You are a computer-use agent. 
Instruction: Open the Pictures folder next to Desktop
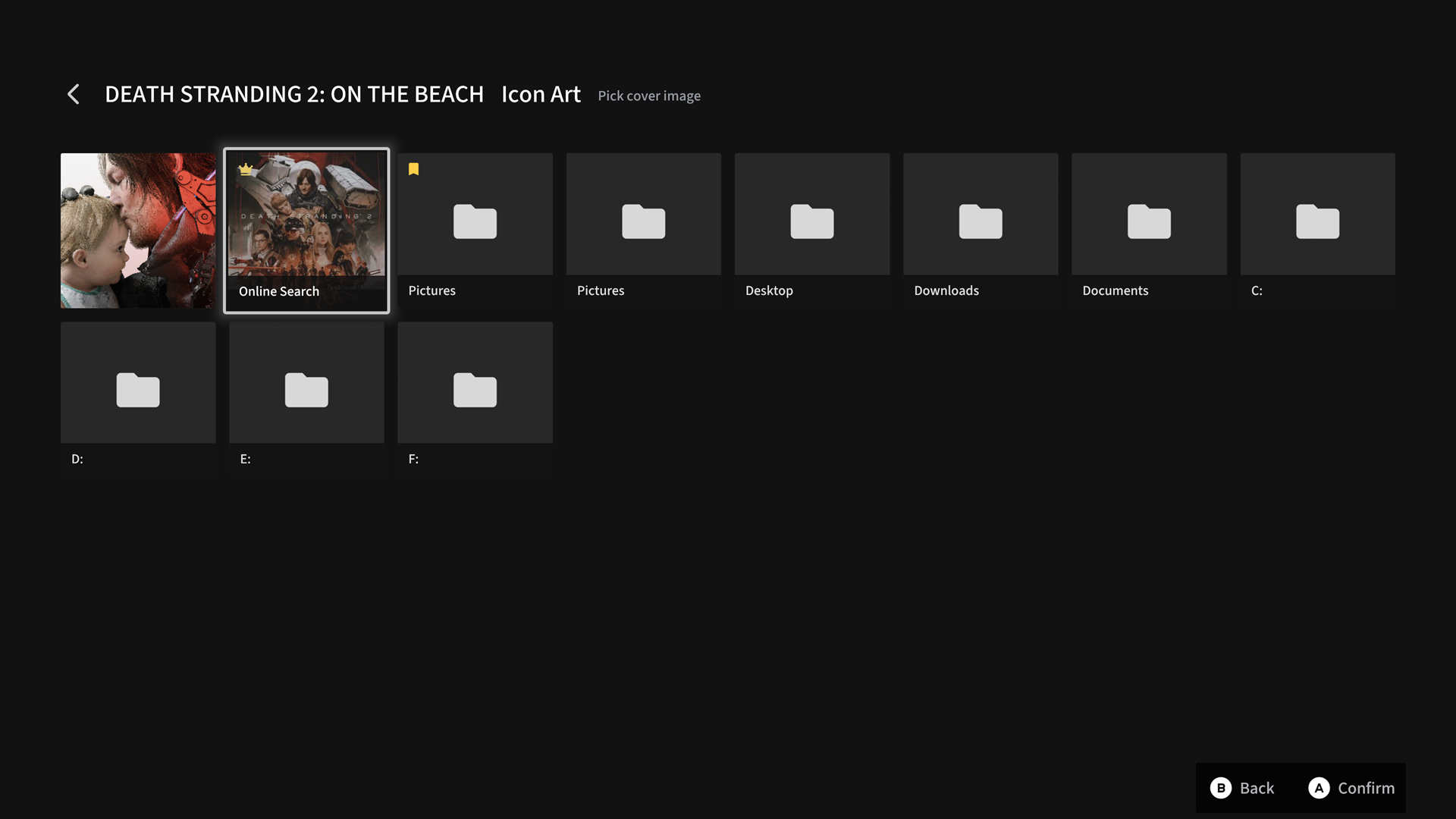pos(643,231)
